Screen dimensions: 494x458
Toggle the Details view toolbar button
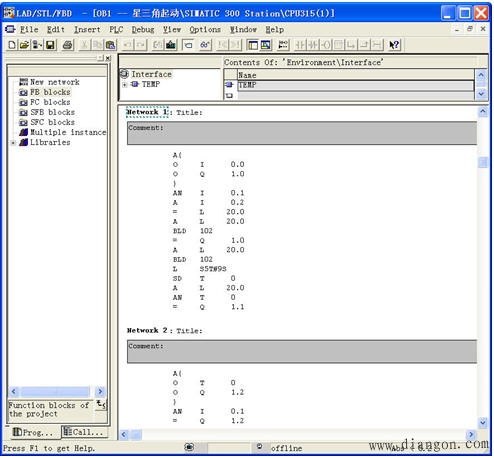(266, 45)
